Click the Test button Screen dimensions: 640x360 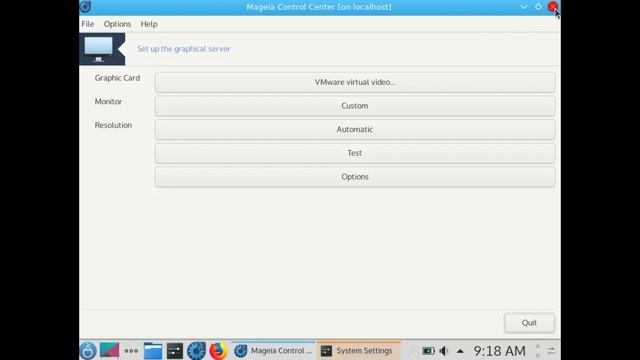355,153
